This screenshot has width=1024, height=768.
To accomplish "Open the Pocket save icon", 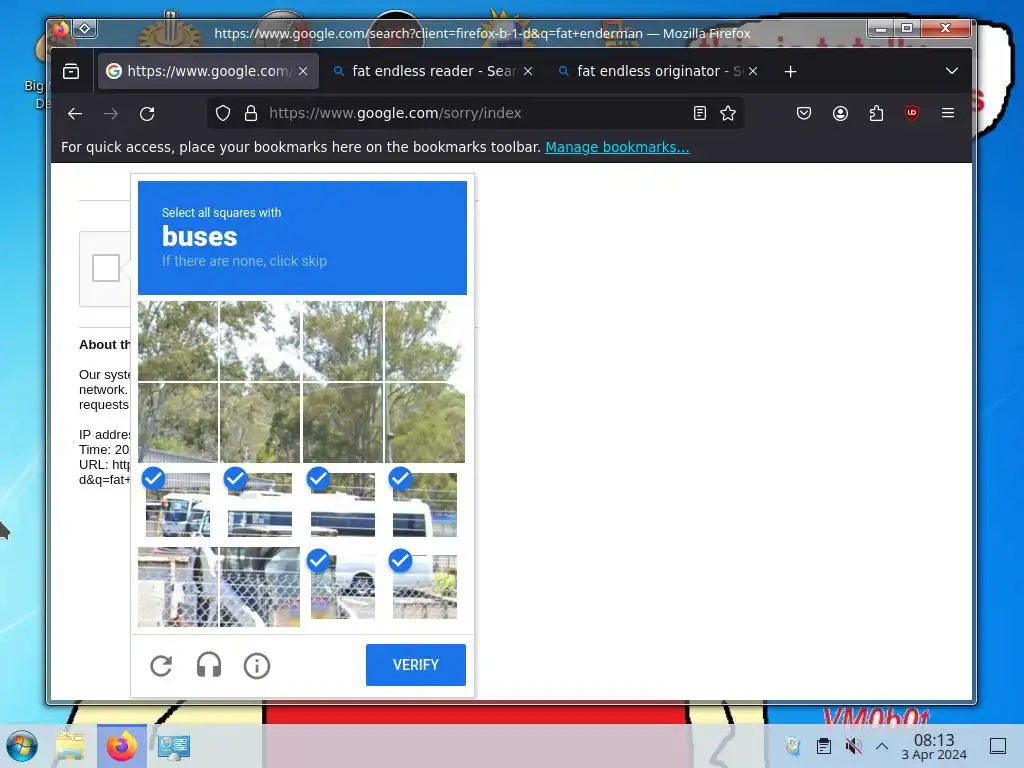I will 804,114.
